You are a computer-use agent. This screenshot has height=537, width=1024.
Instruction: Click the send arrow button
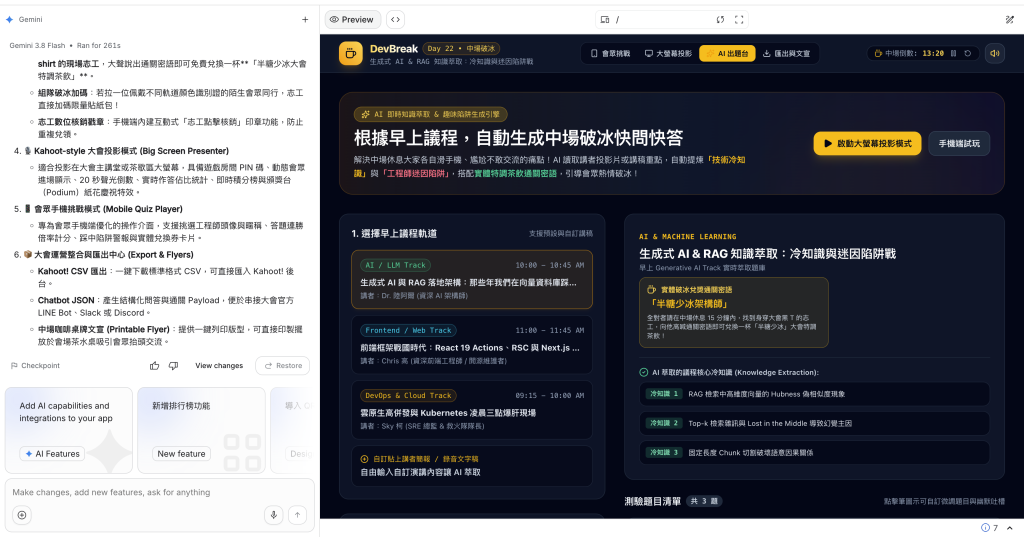click(x=297, y=515)
